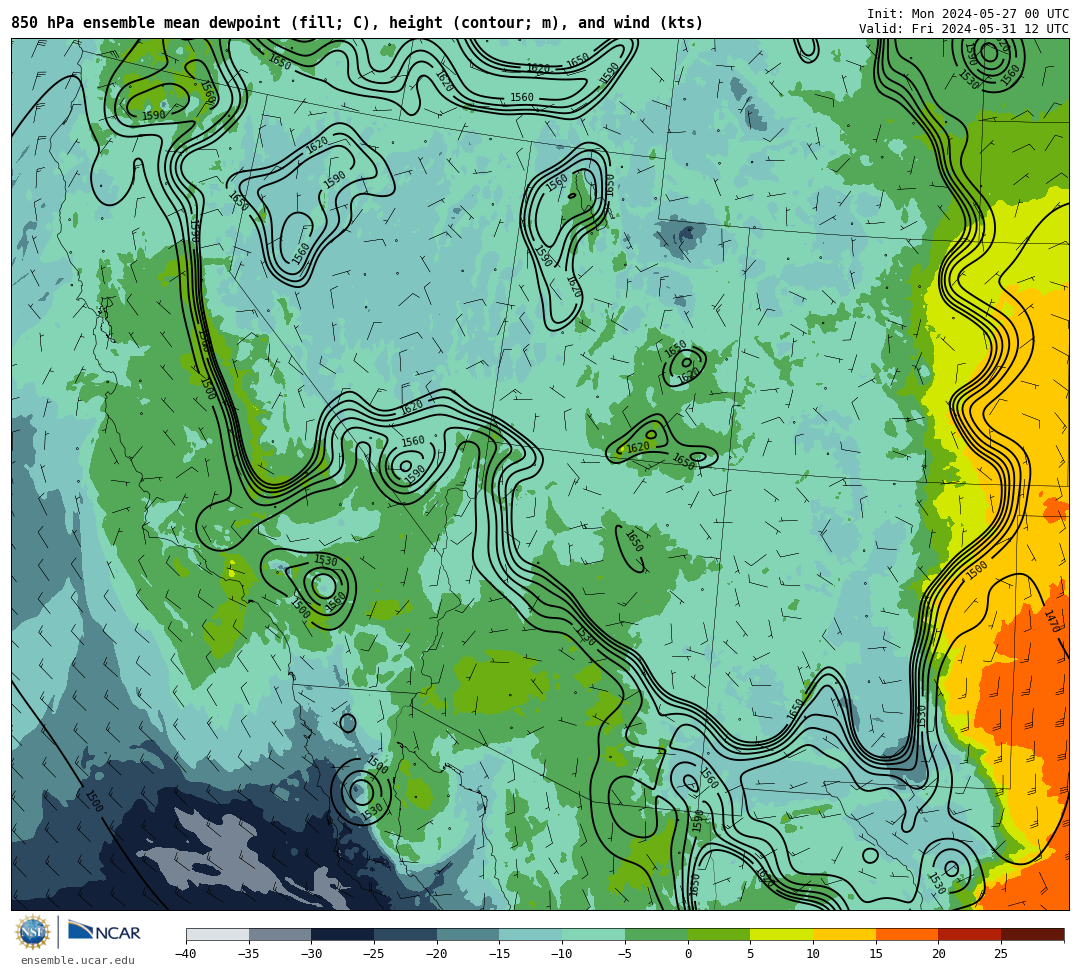
Task: Click the Valid: Fri 2024-05-31 12 UTC text
Action: pos(964,28)
